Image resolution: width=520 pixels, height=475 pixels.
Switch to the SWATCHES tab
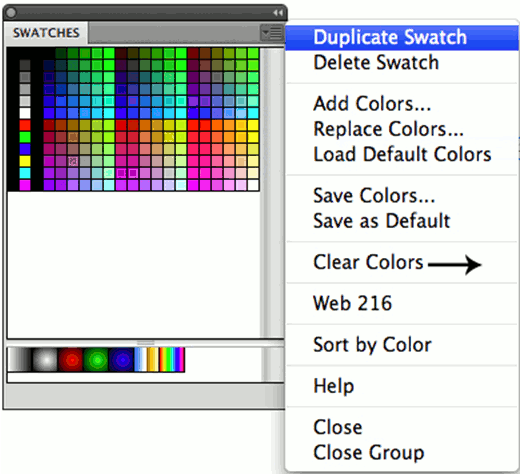tap(46, 33)
